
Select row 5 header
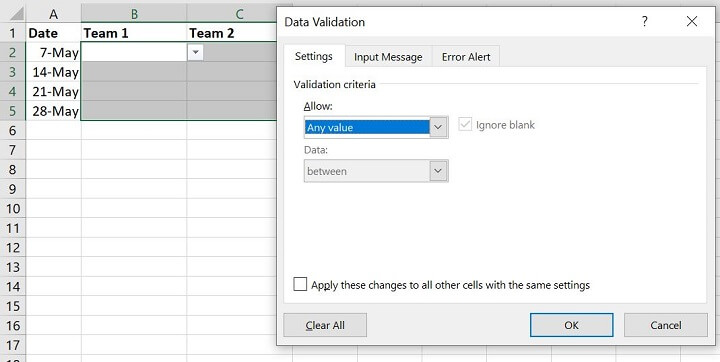[12, 111]
